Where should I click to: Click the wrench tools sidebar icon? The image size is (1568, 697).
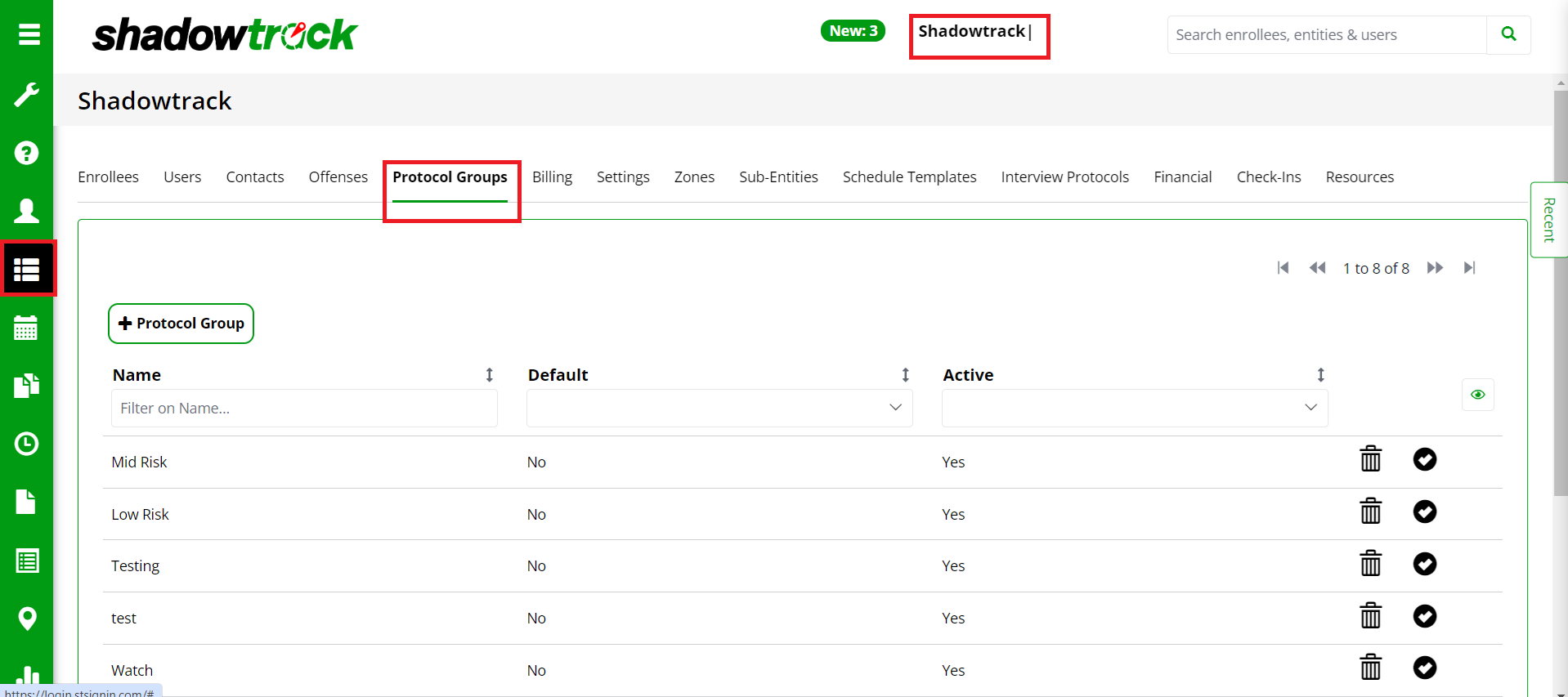(26, 94)
